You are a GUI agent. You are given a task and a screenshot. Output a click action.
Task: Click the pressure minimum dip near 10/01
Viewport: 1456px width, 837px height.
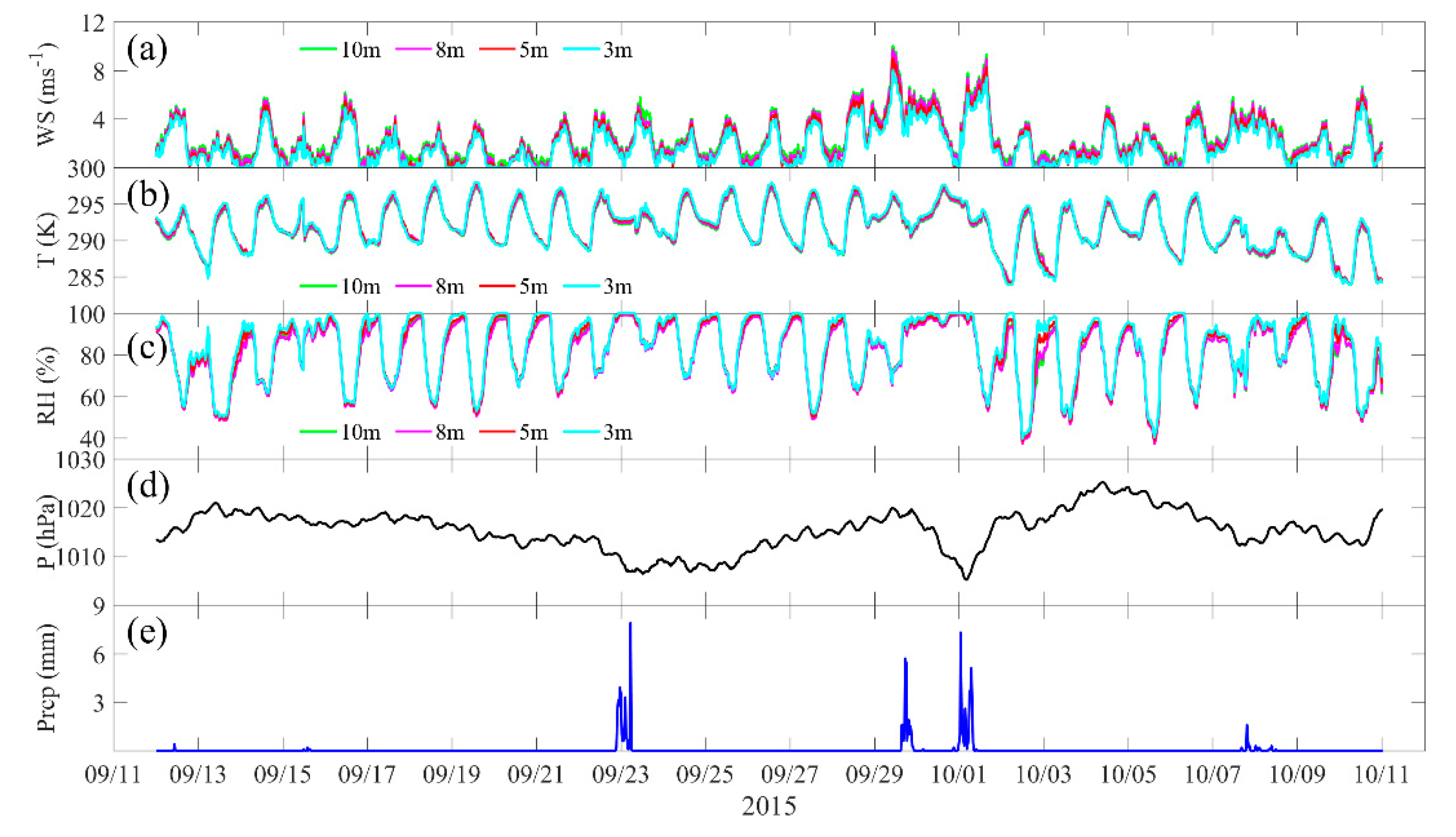966,578
